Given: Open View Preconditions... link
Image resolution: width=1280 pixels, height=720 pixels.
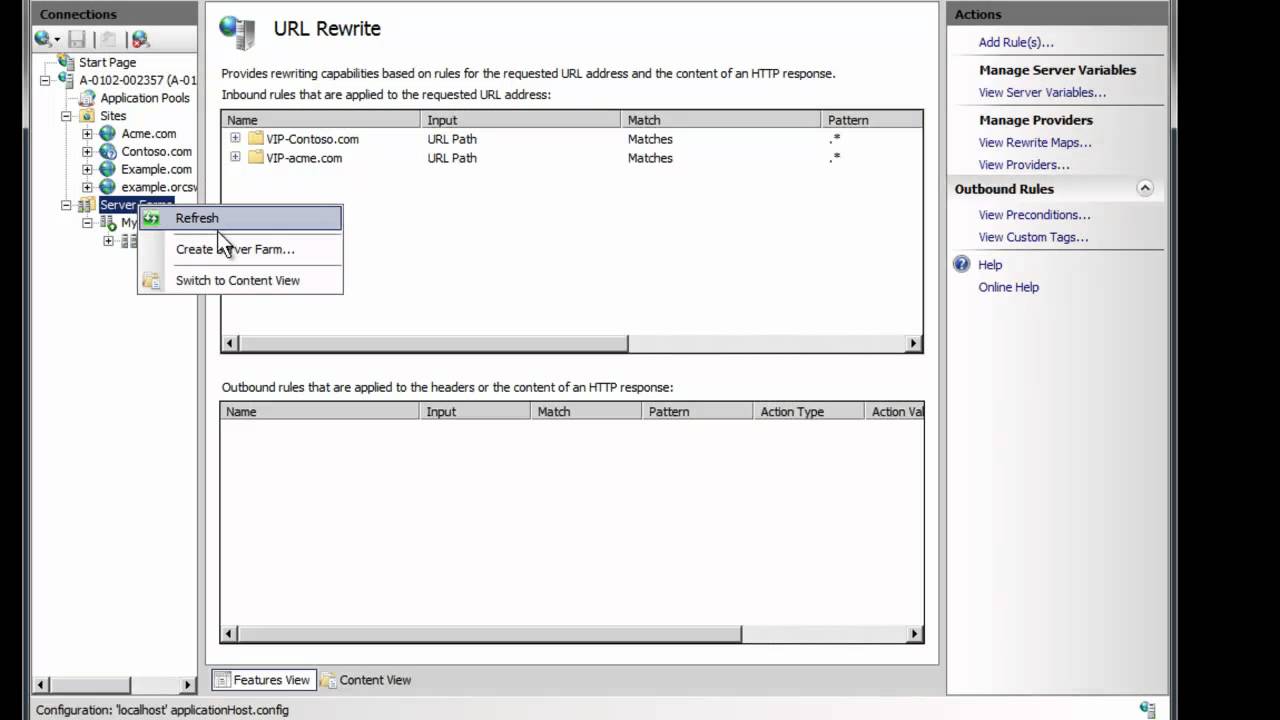Looking at the screenshot, I should pos(1034,215).
